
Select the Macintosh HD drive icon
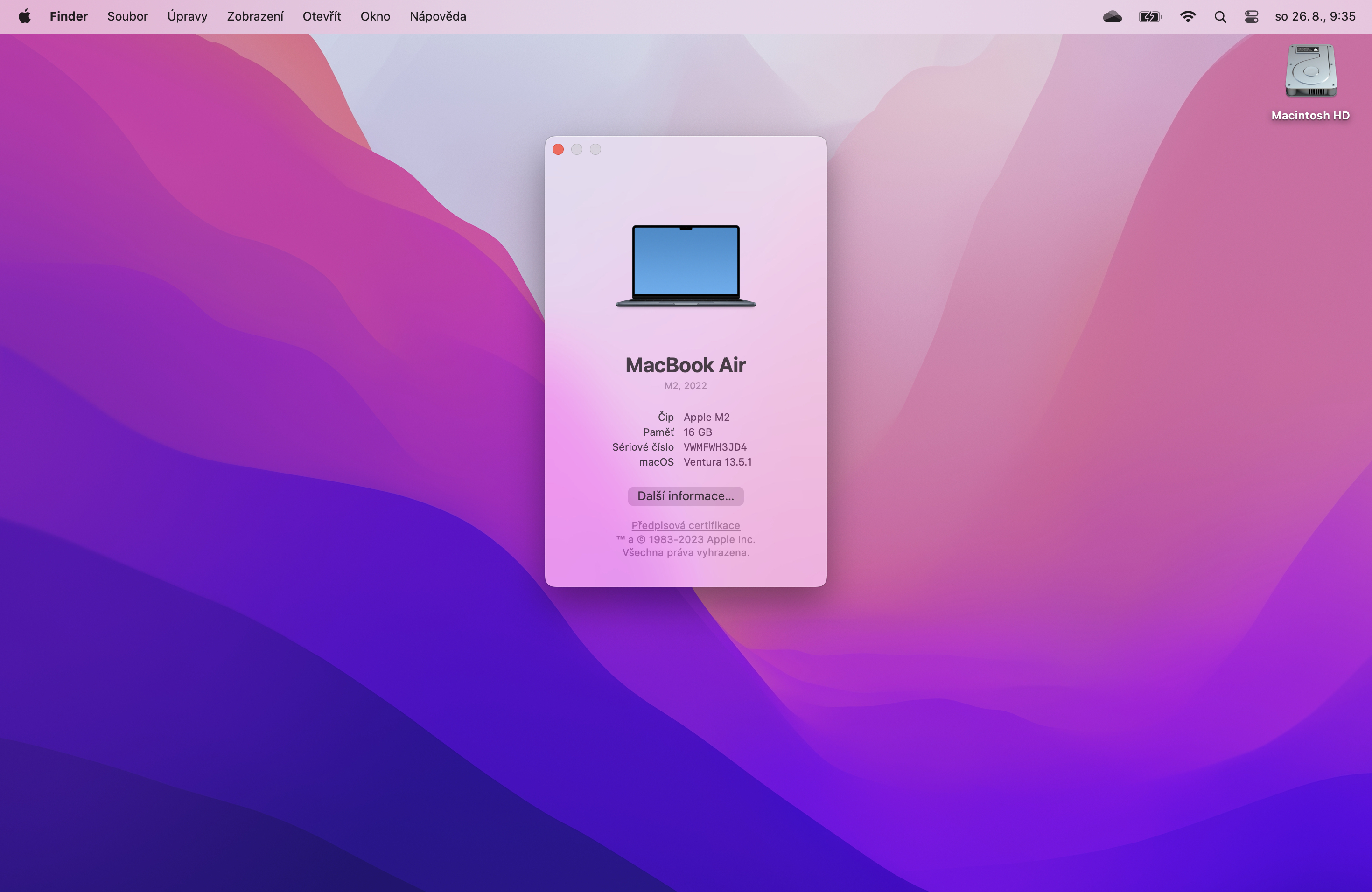(x=1310, y=71)
